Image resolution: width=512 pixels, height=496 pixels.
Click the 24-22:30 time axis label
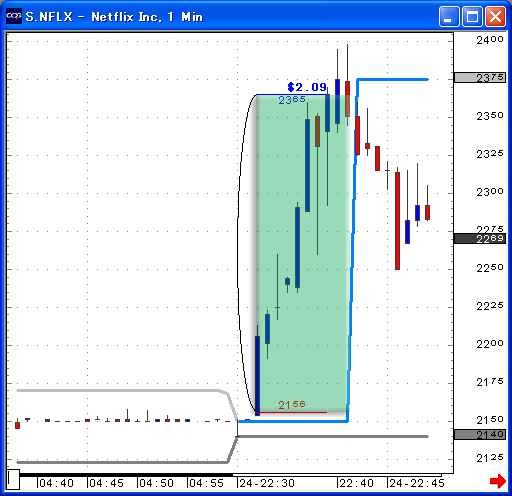click(267, 483)
